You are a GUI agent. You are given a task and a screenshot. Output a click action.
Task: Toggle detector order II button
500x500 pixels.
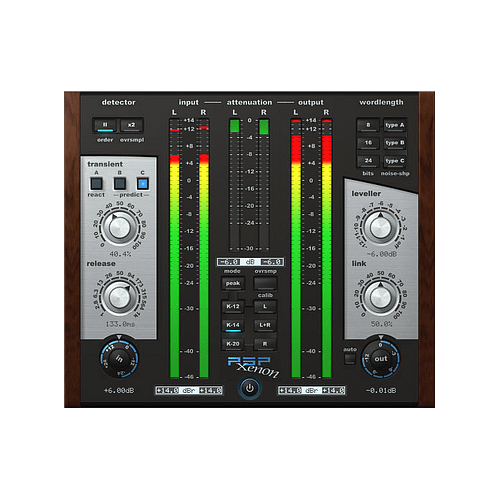105,125
